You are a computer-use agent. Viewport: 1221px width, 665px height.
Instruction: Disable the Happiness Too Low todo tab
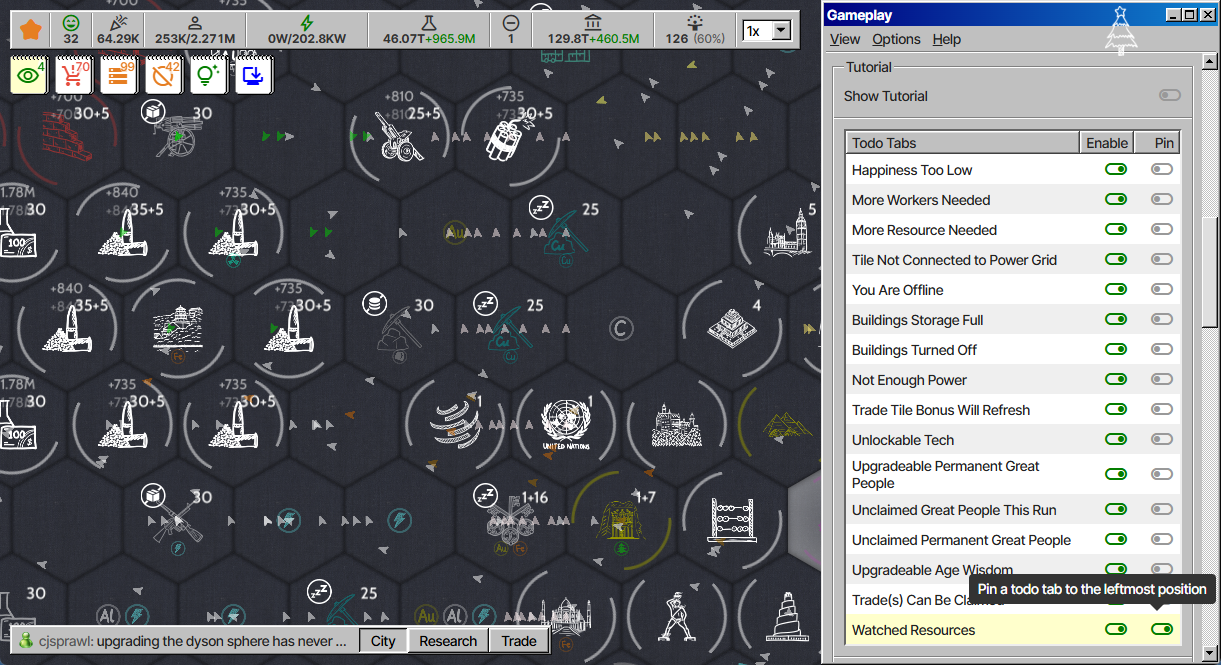[1115, 170]
